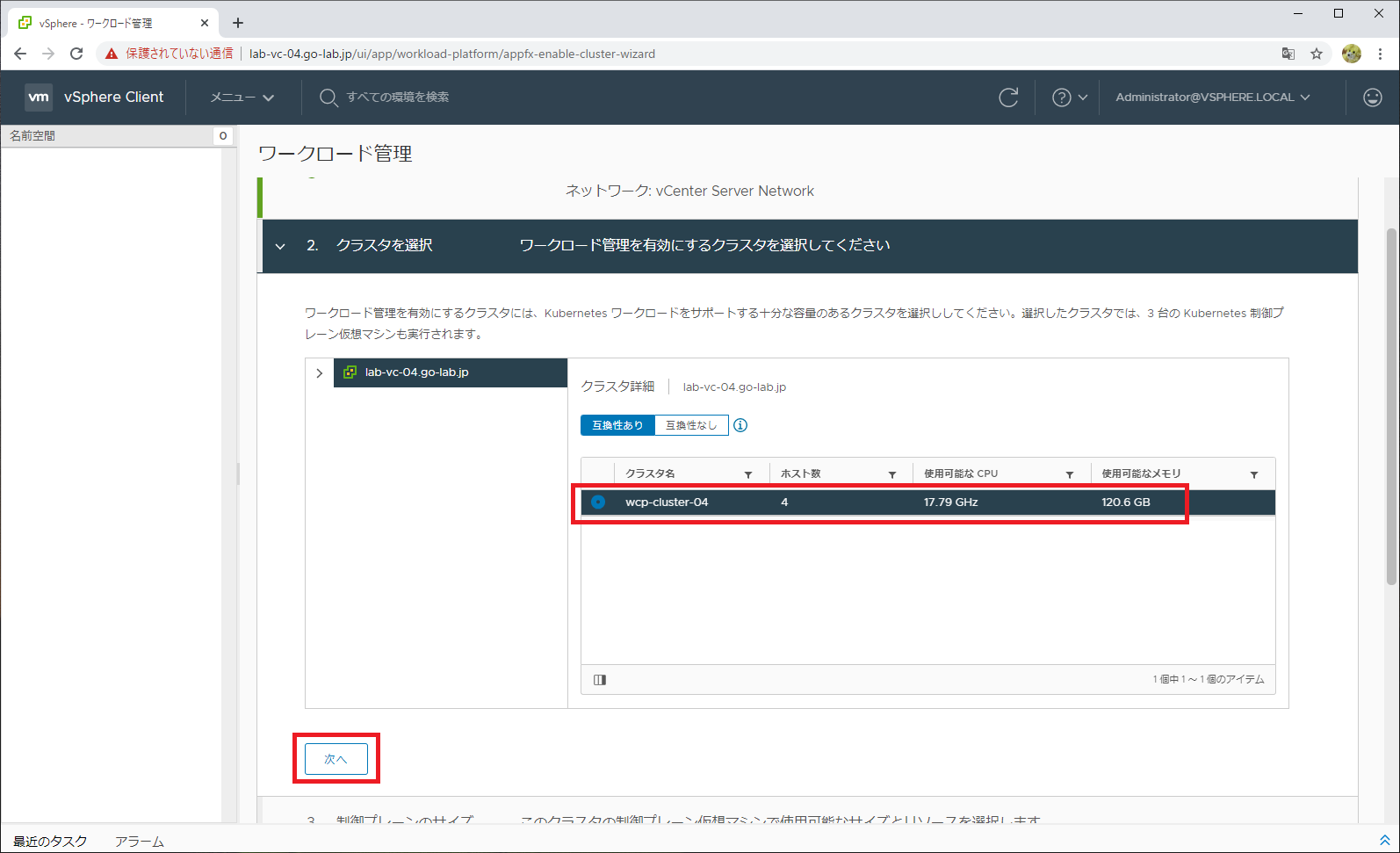Viewport: 1400px width, 853px height.
Task: Click the not-secure warning icon in address bar
Action: point(112,54)
